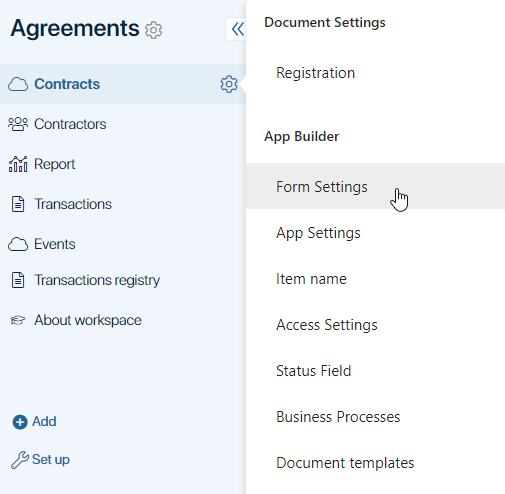Click the Add plus icon
The image size is (505, 494).
click(x=20, y=422)
